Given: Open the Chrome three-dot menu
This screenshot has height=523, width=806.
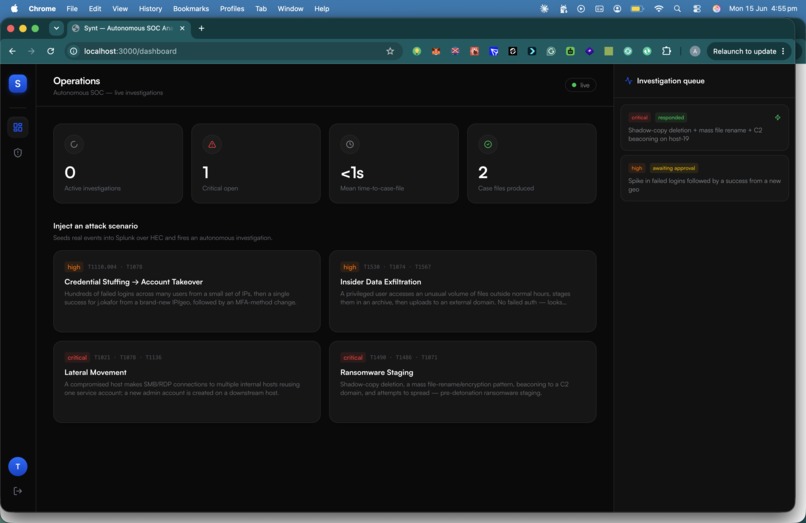Looking at the screenshot, I should [x=783, y=51].
